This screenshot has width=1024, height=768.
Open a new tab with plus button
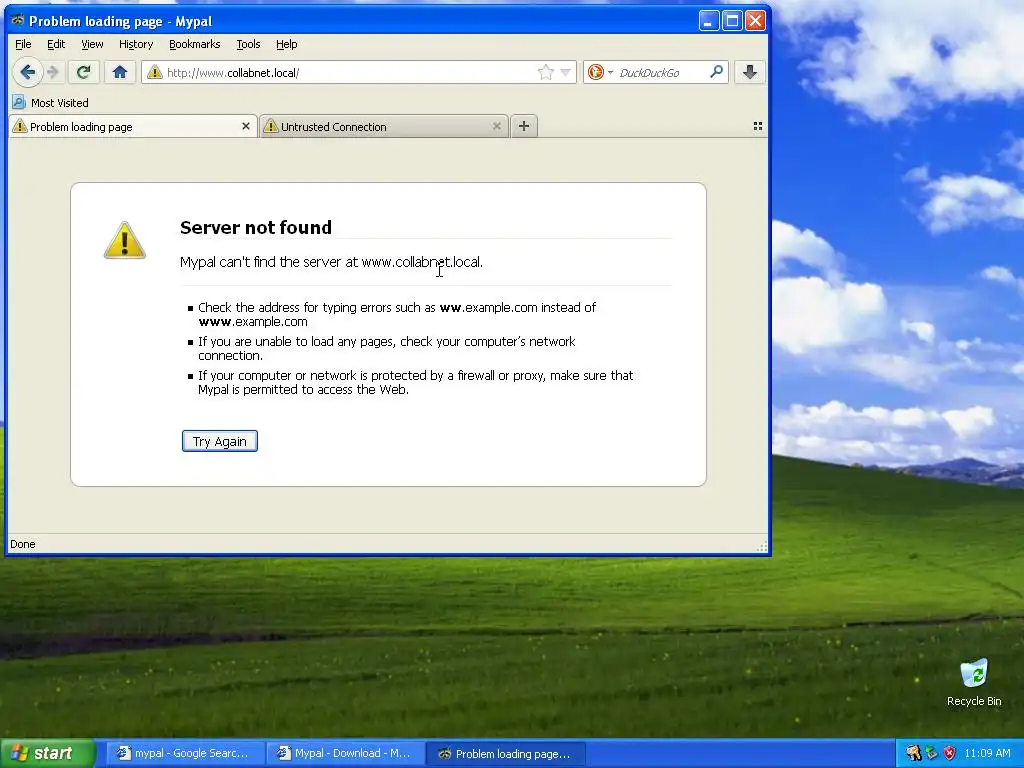click(524, 126)
